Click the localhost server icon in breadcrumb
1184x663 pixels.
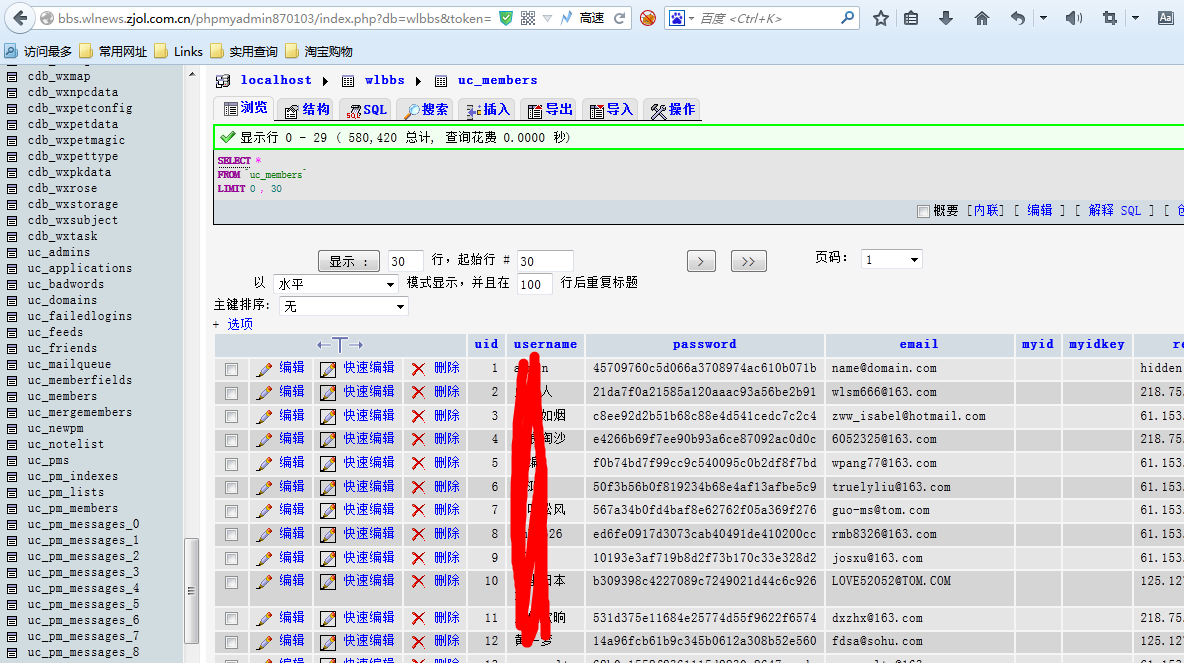(223, 81)
